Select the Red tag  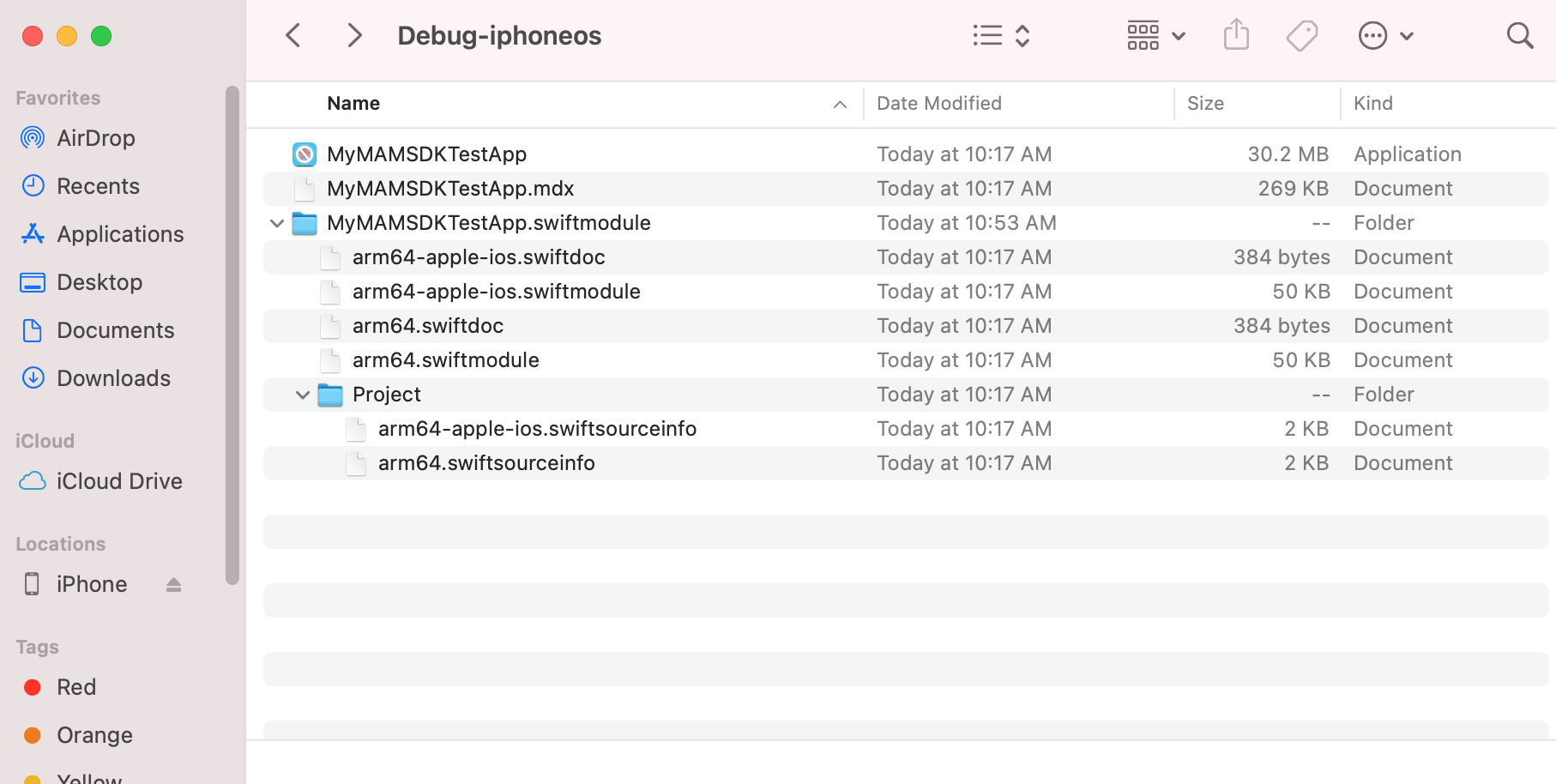click(x=75, y=687)
